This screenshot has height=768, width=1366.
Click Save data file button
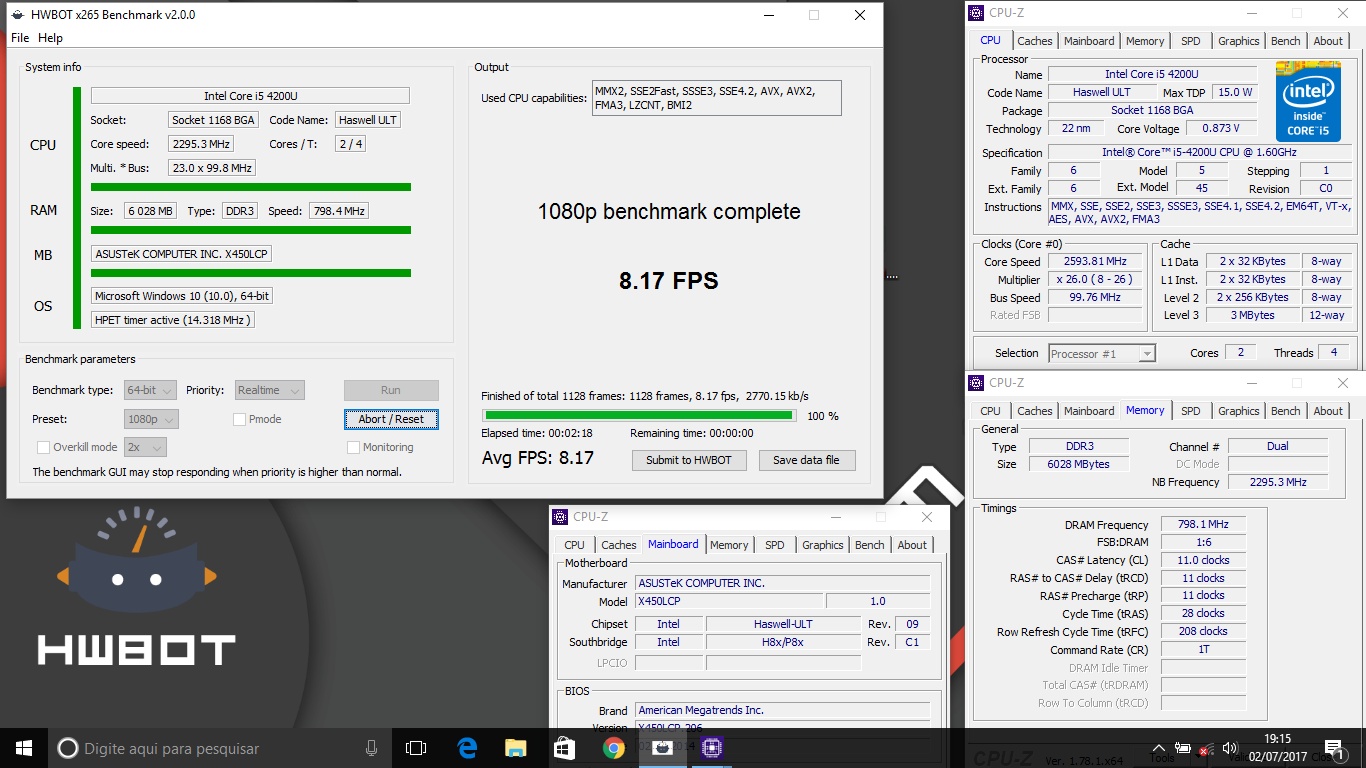[x=807, y=460]
